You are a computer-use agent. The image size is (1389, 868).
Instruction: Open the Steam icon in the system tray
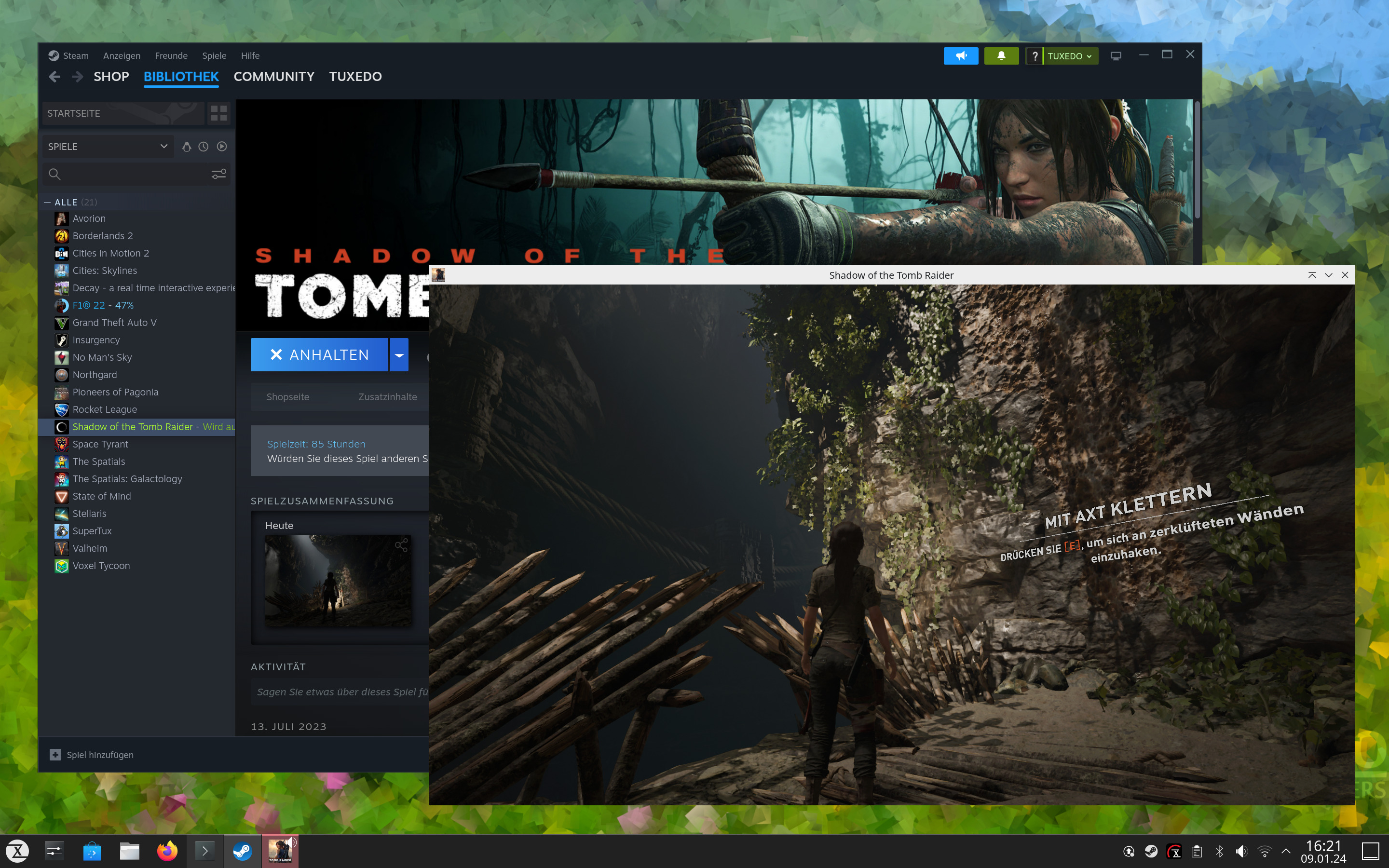pyautogui.click(x=1153, y=851)
